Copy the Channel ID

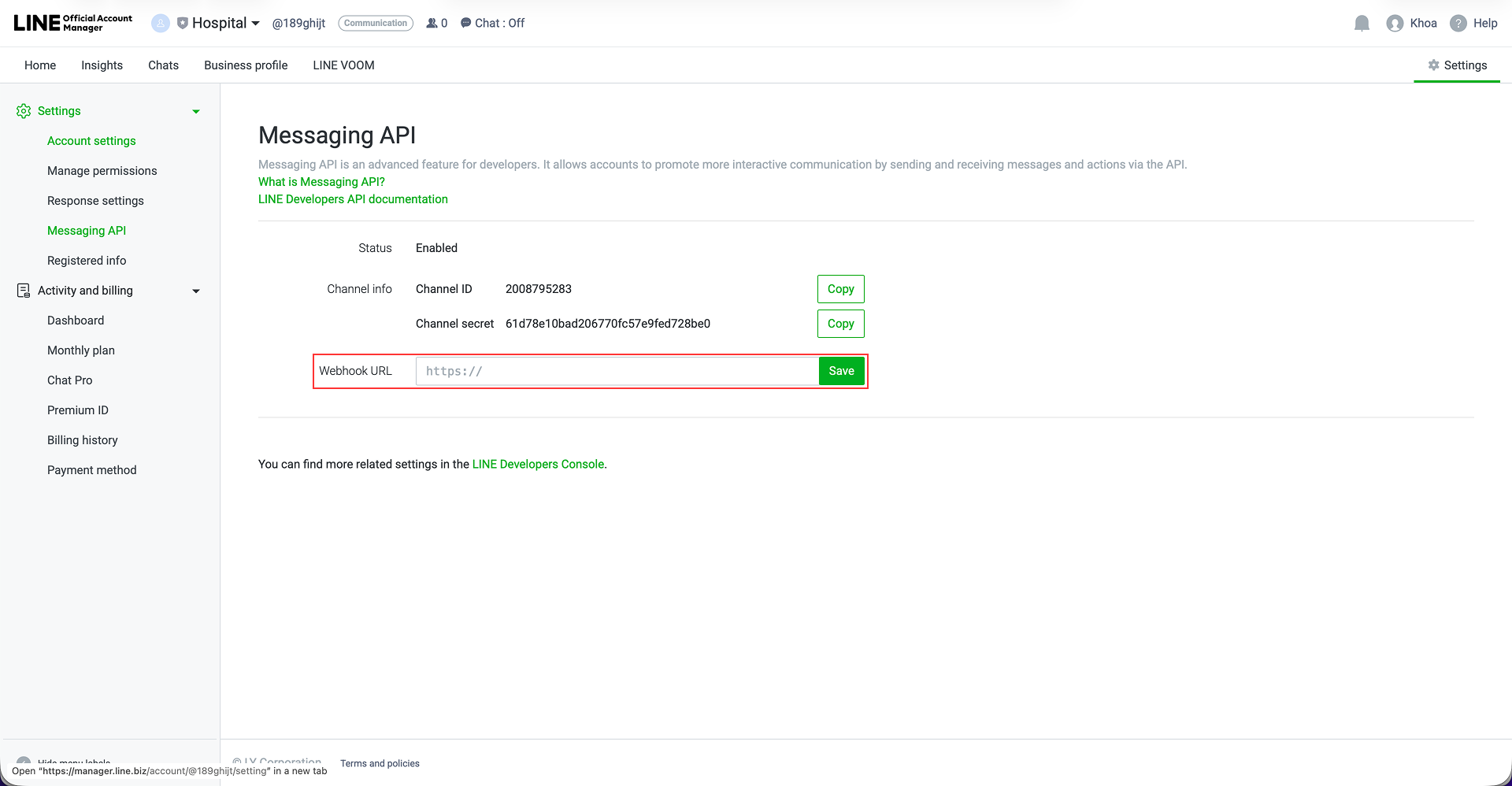(x=840, y=288)
